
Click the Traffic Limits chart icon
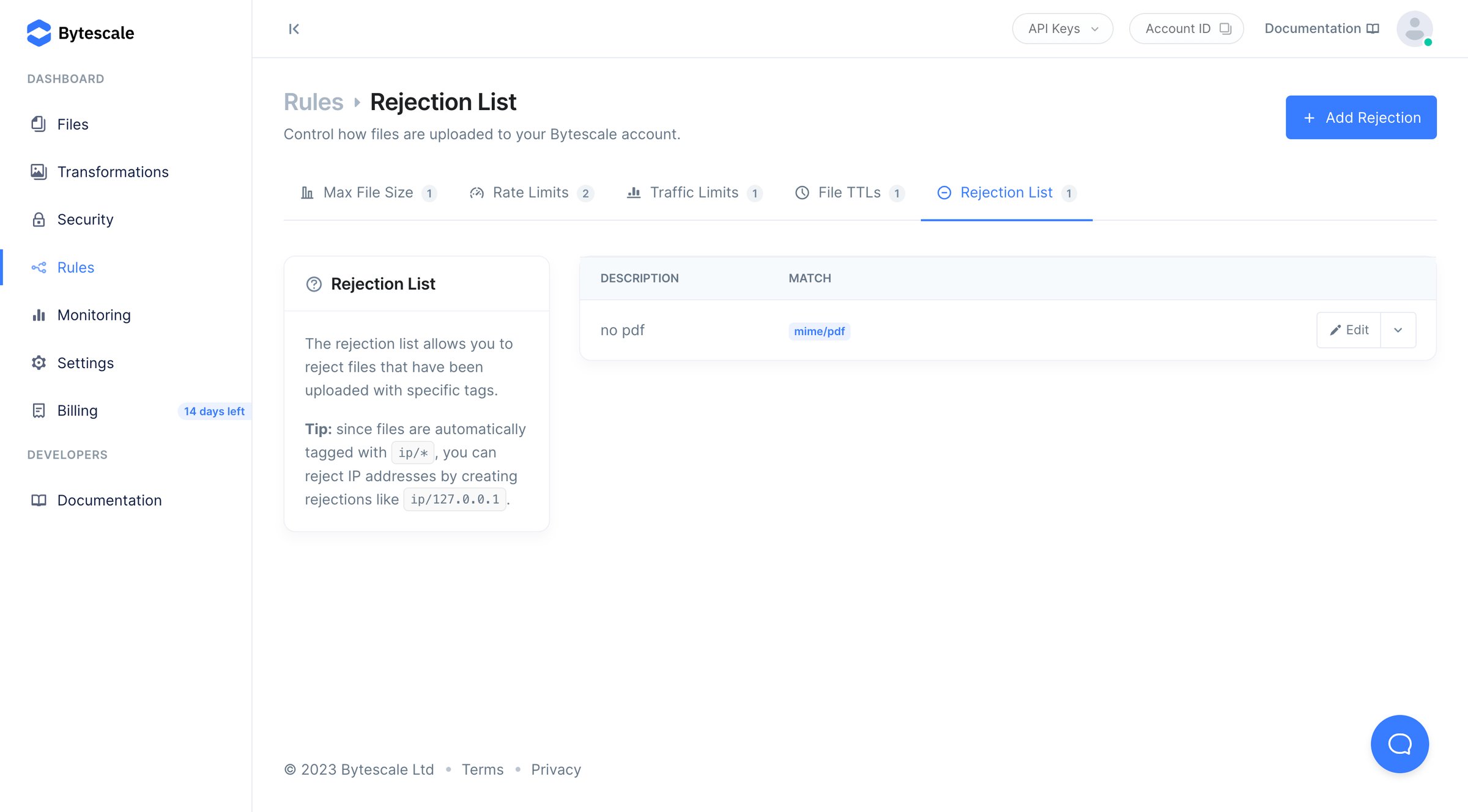[634, 193]
